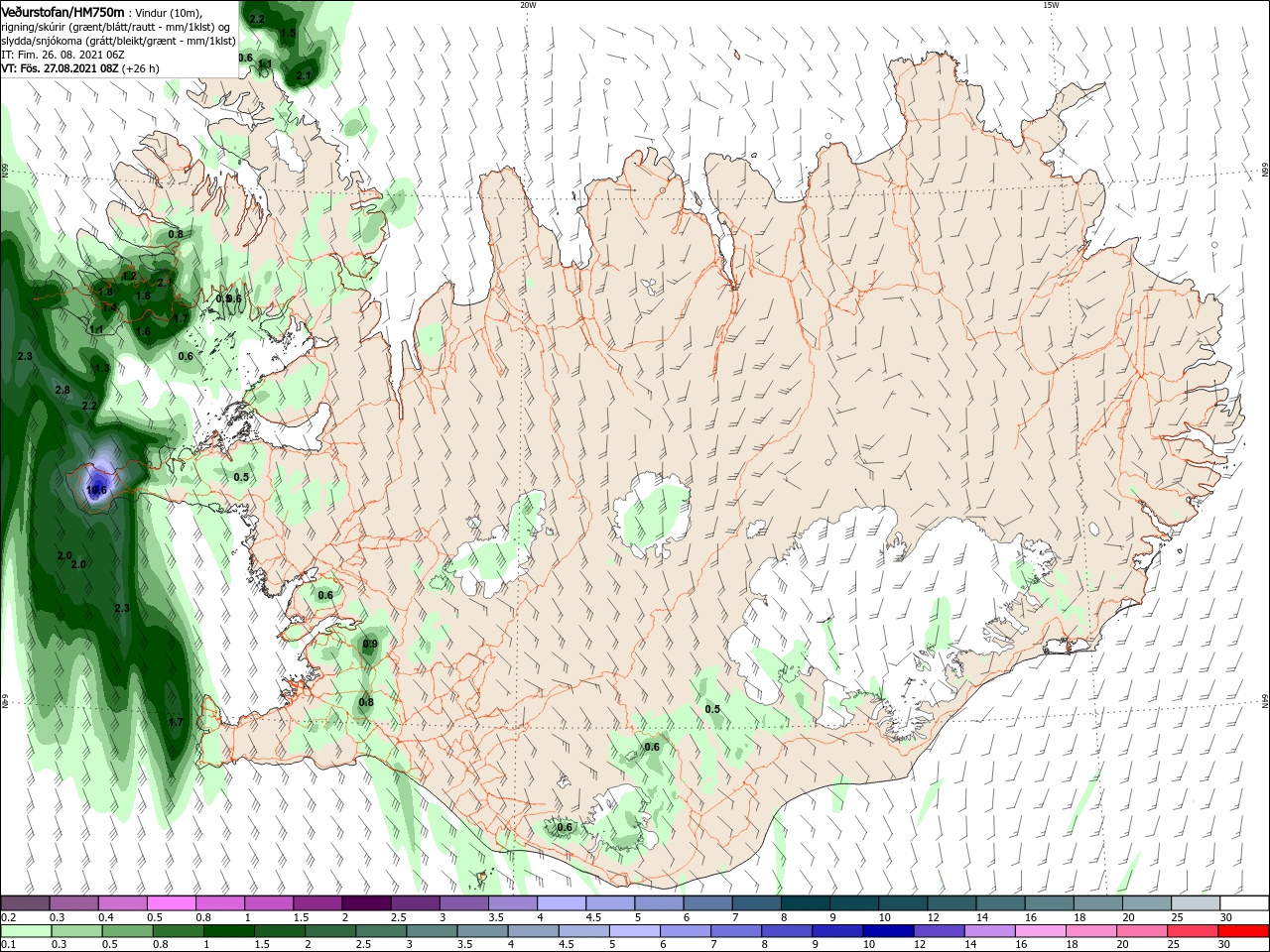This screenshot has height=952, width=1270.
Task: Click the 'slydda/snjókoma' legend description line
Action: pyautogui.click(x=118, y=41)
